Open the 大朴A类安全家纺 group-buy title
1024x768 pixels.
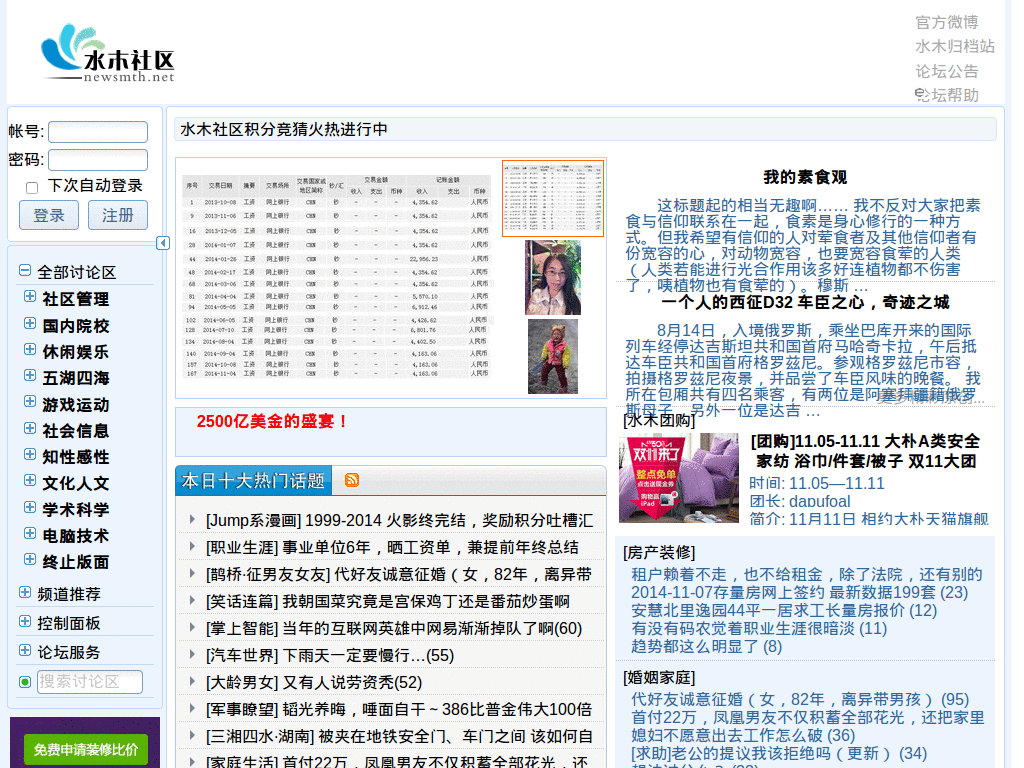coord(865,451)
